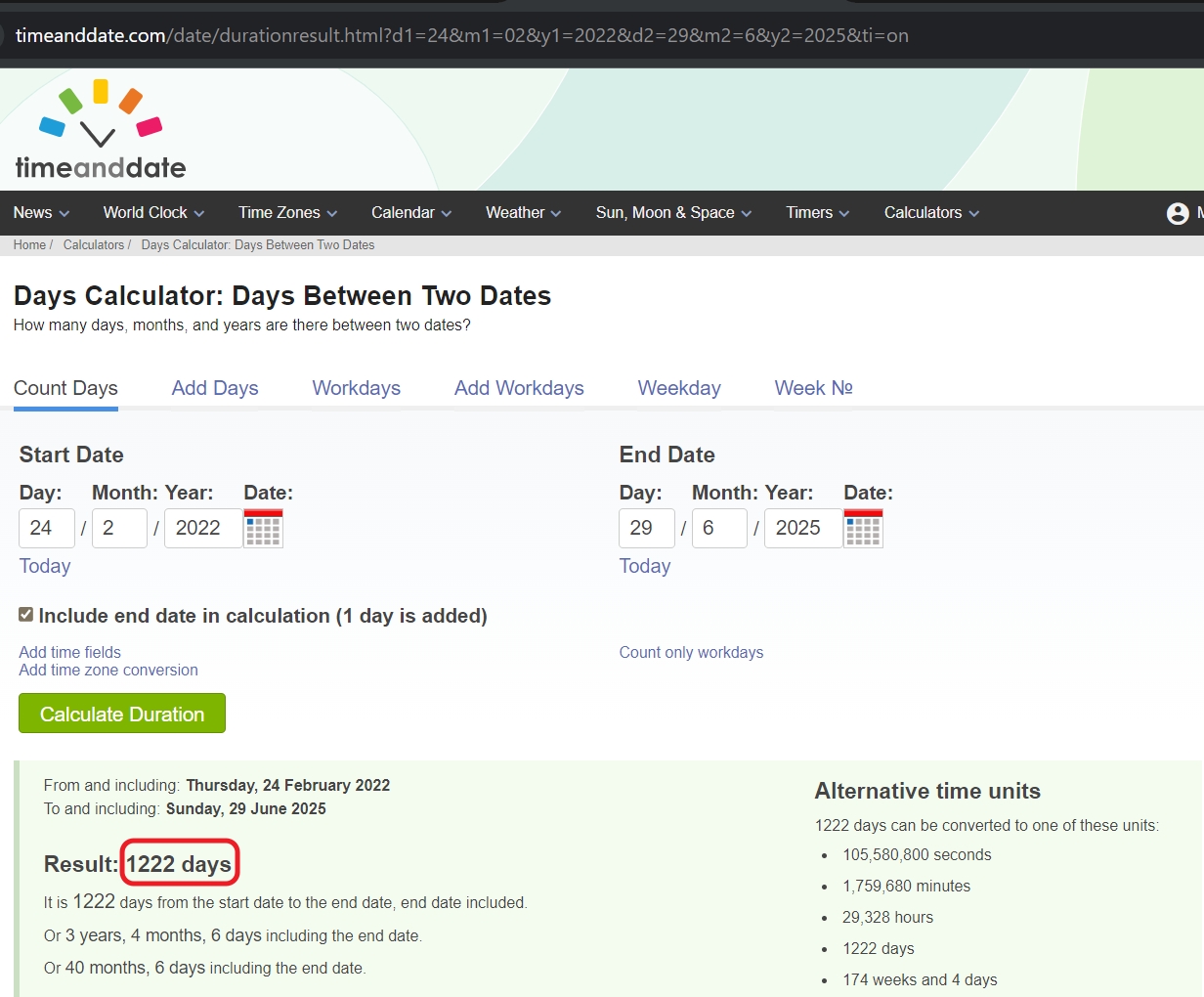1204x997 pixels.
Task: Expand the Time Zones menu
Action: coord(287,212)
